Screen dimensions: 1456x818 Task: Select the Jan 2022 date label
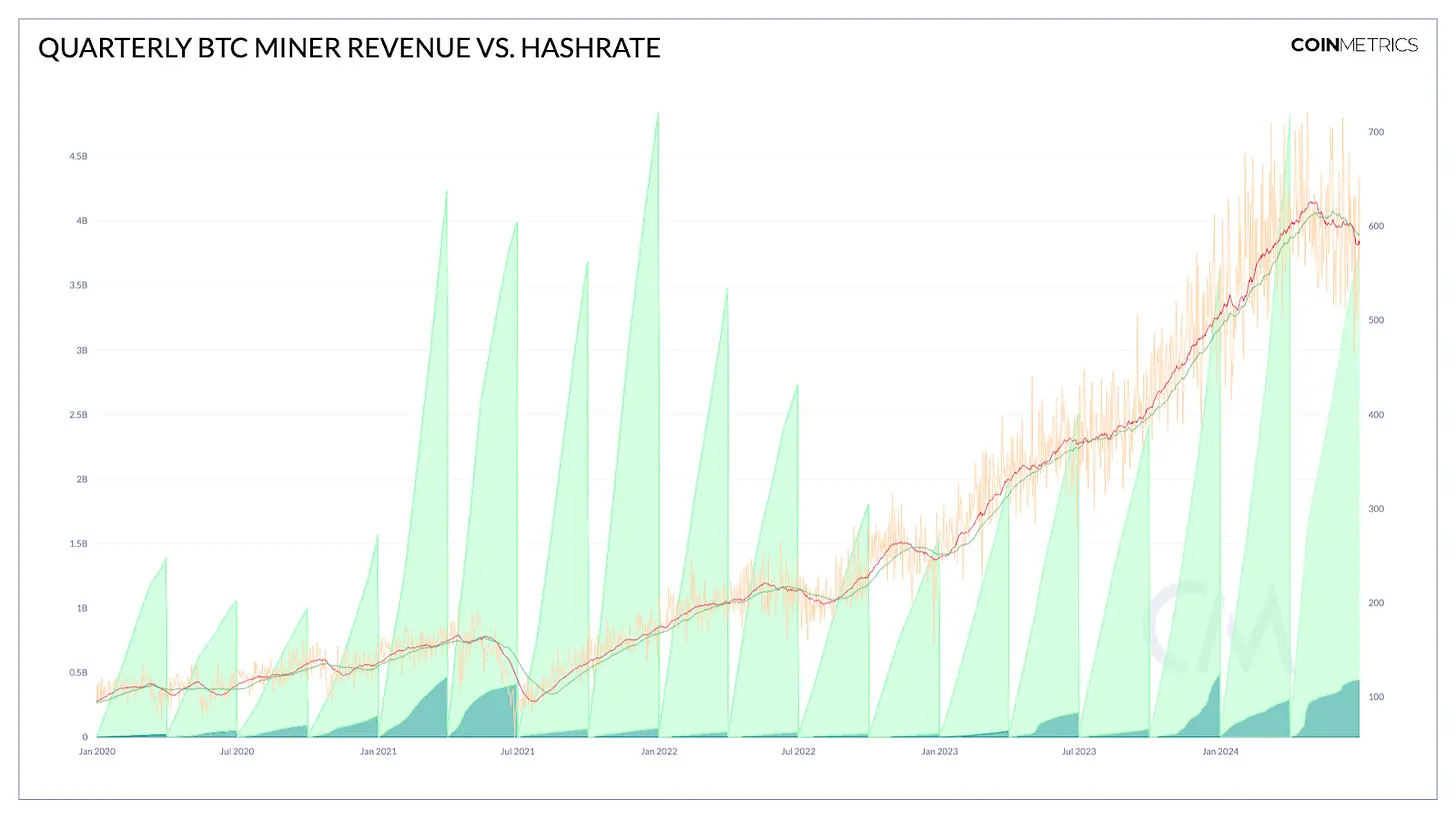pos(659,750)
